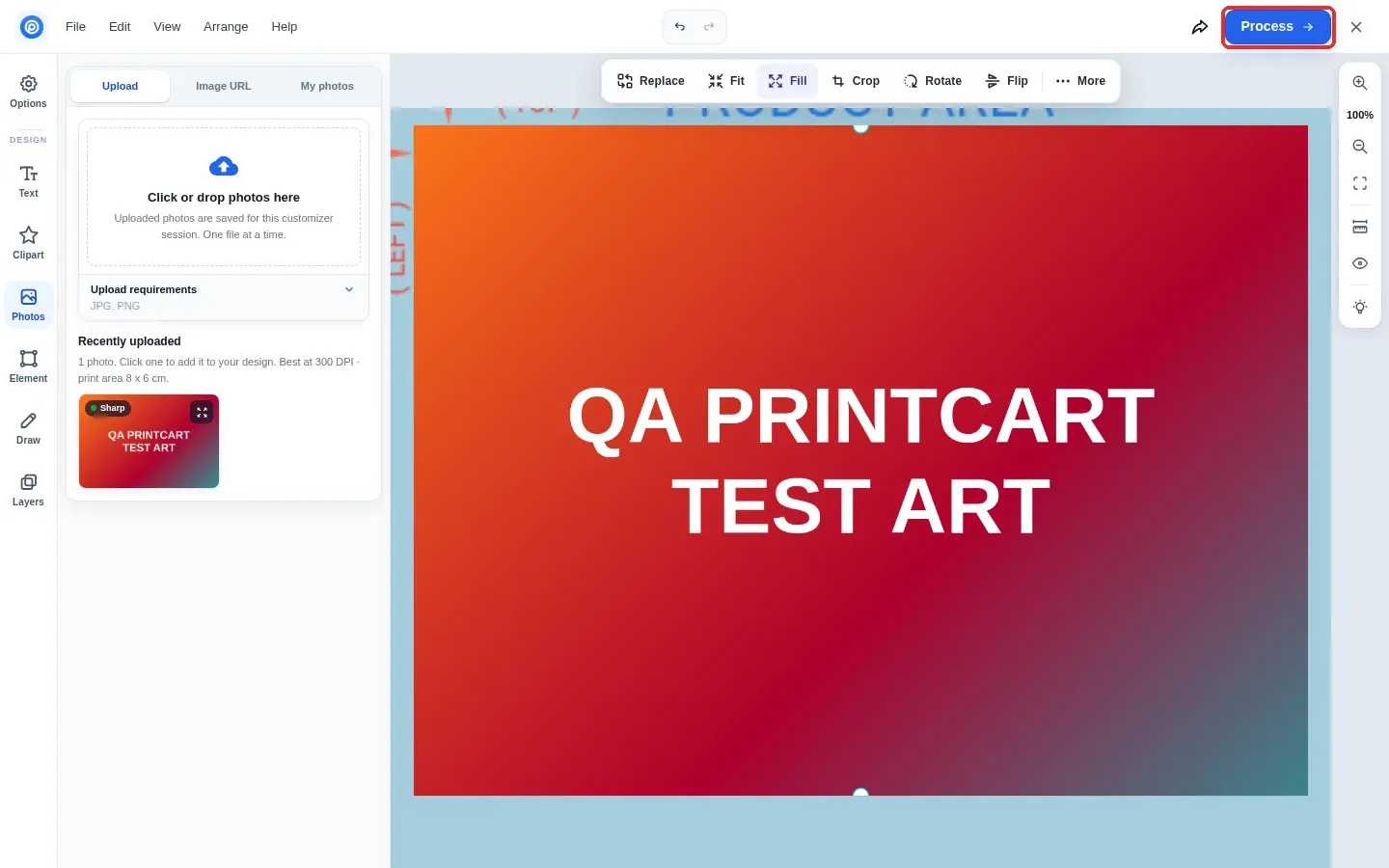1389x868 pixels.
Task: Fit the image to the area
Action: point(726,81)
